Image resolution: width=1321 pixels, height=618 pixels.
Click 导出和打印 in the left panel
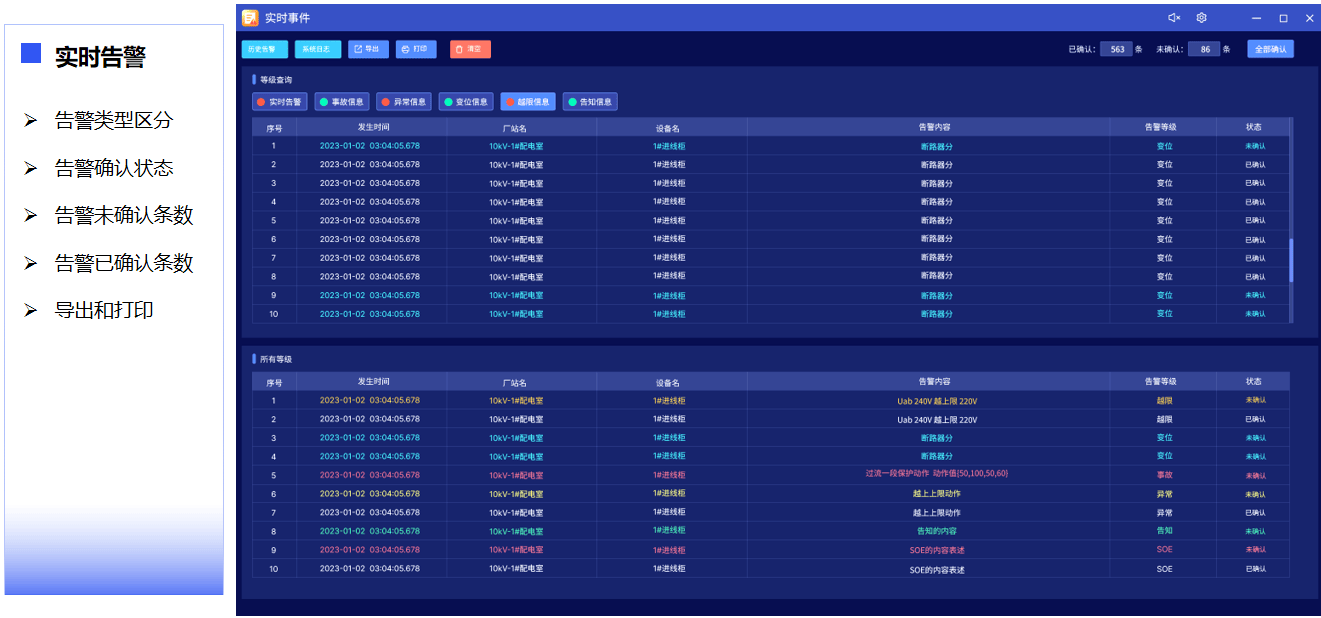point(104,310)
